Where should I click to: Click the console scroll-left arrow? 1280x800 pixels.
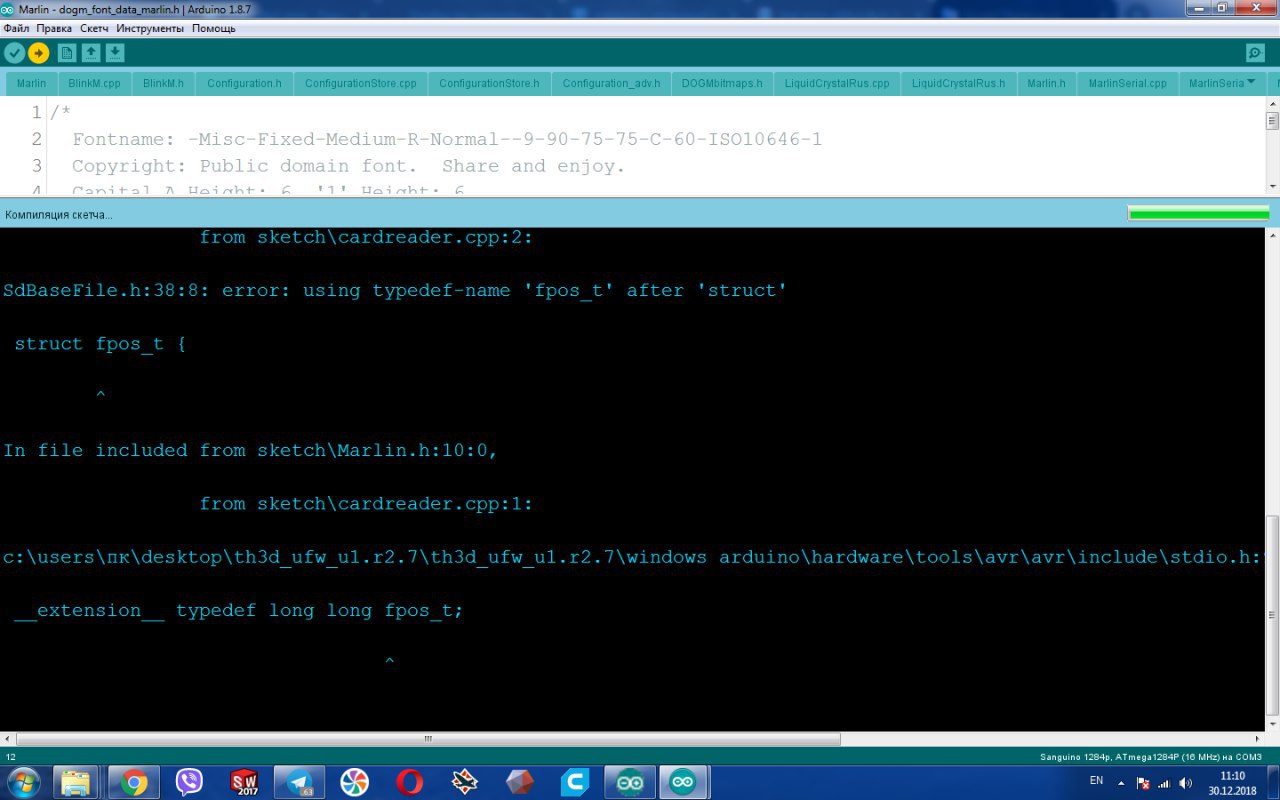pyautogui.click(x=8, y=739)
